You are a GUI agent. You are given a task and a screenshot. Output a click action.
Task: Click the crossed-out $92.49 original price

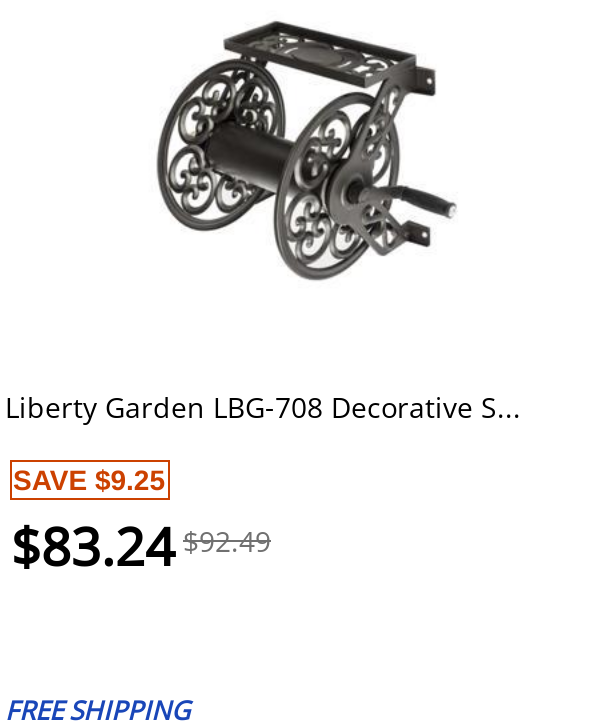click(x=227, y=542)
